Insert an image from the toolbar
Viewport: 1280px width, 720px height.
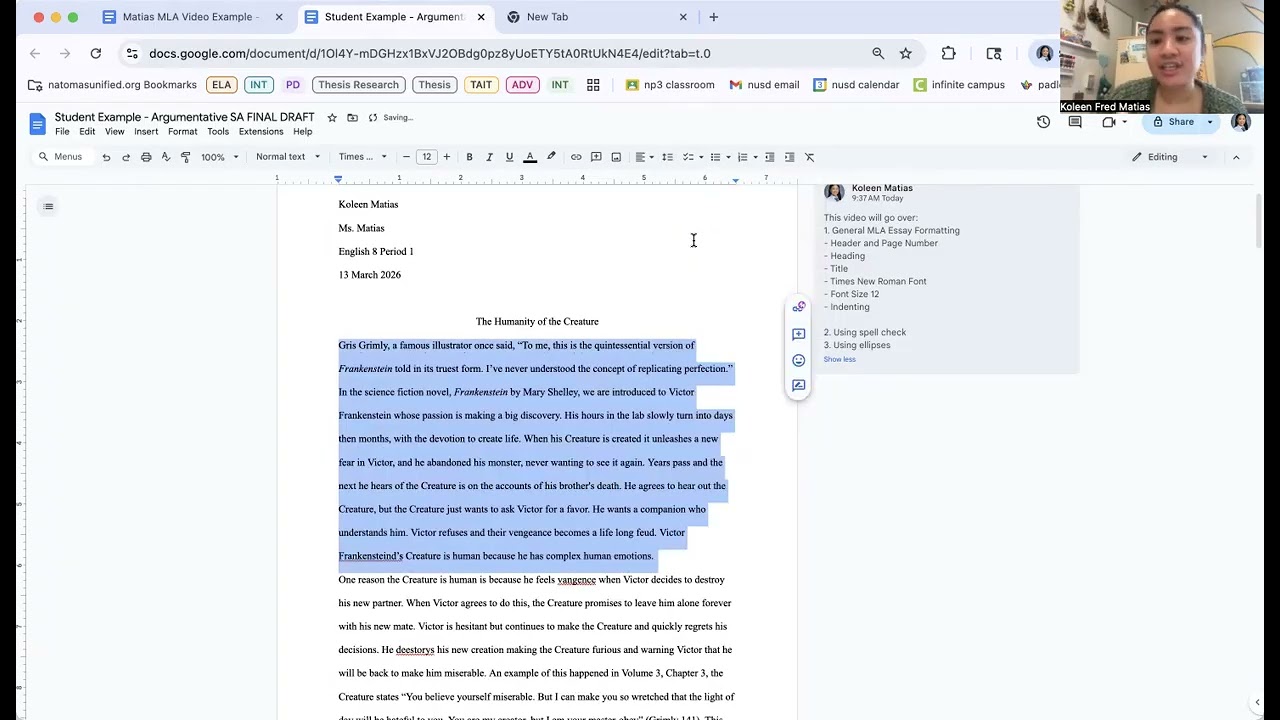(616, 157)
